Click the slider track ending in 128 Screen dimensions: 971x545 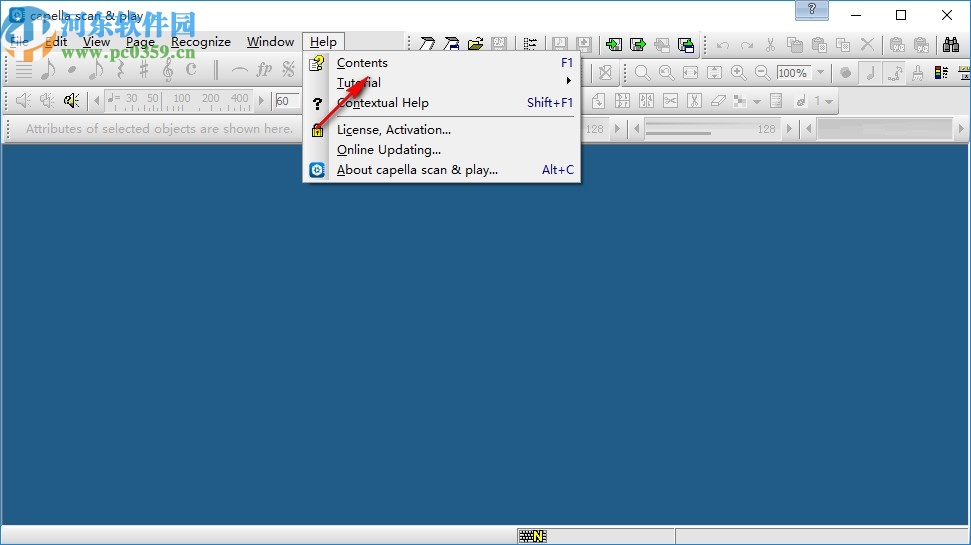(x=712, y=129)
